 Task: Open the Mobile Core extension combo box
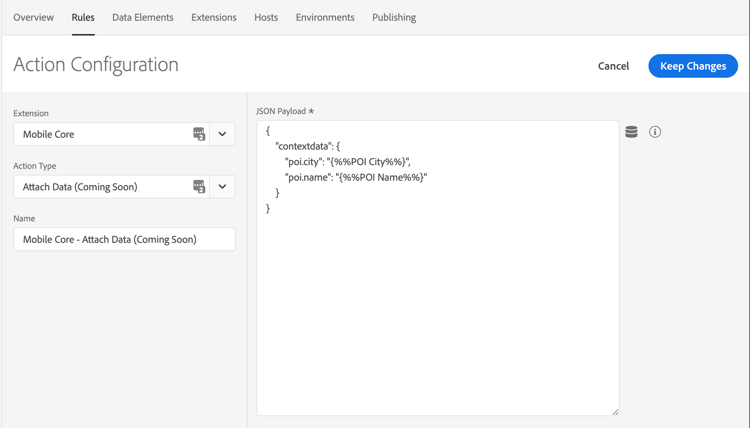pos(124,134)
